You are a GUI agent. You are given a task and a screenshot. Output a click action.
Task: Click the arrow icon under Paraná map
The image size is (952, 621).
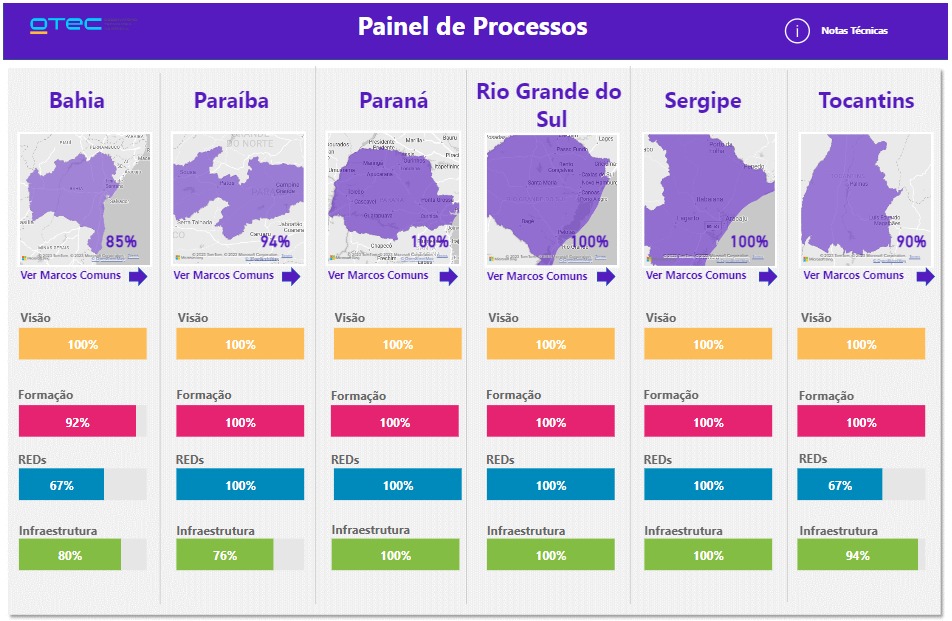click(x=449, y=277)
